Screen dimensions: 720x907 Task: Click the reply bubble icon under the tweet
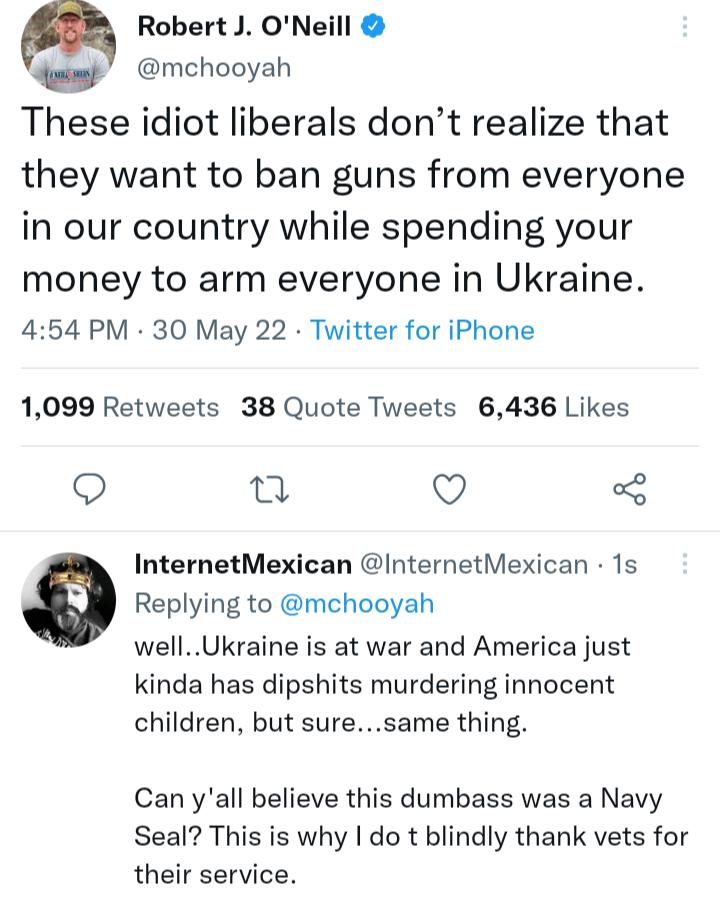pos(91,489)
